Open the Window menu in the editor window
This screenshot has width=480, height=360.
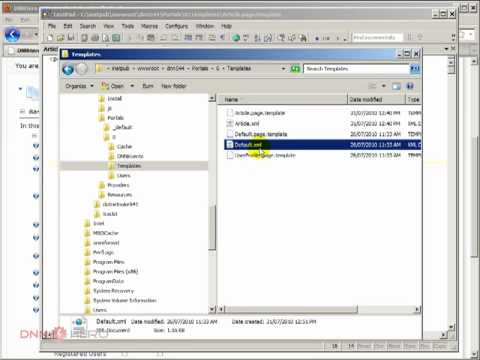pos(205,26)
